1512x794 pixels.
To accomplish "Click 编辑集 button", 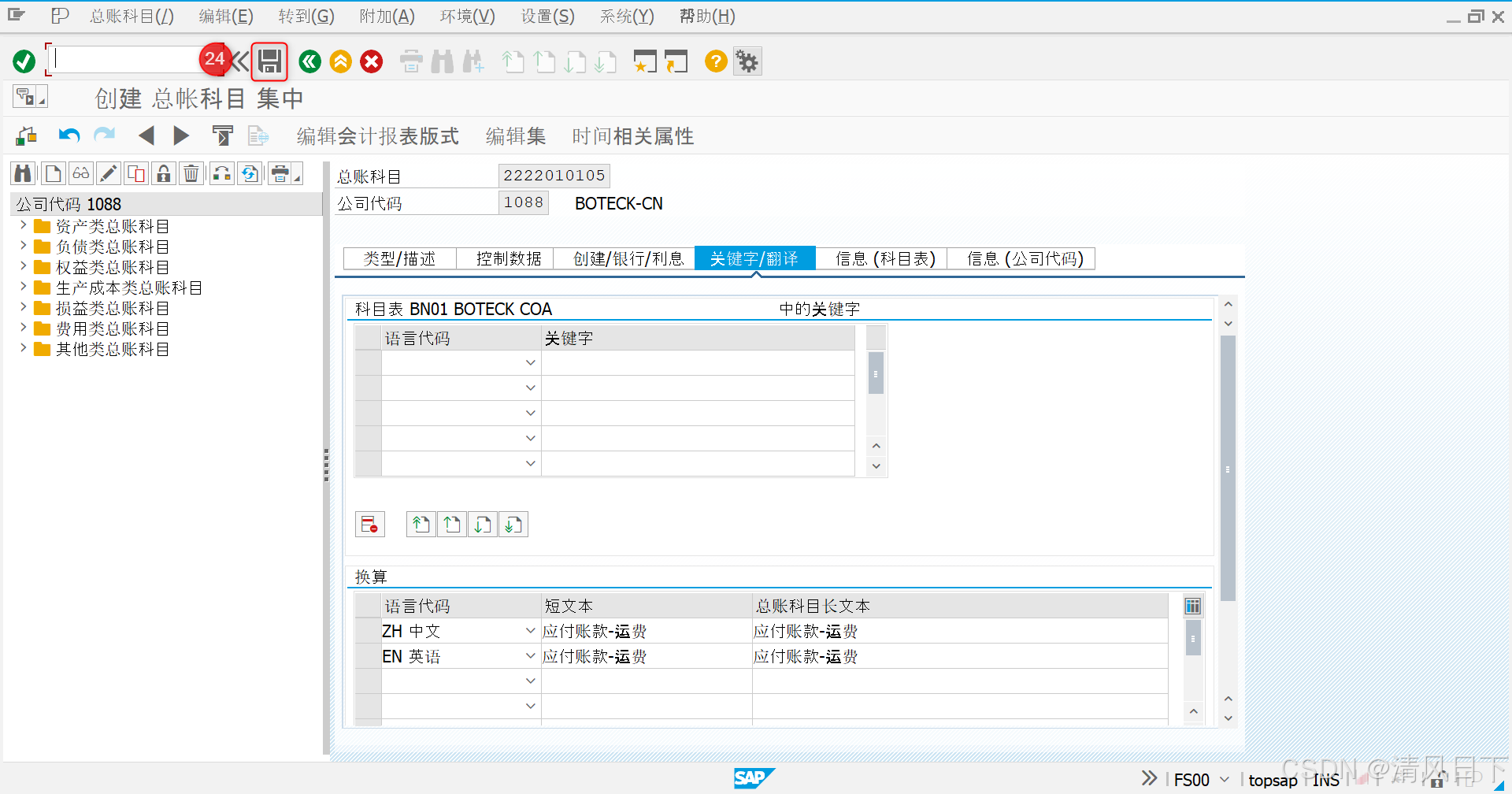I will [516, 136].
